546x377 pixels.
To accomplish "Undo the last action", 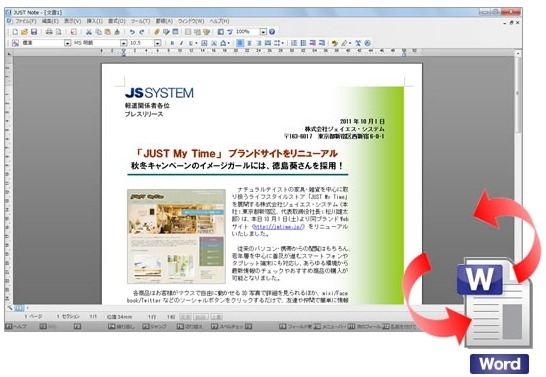I will pos(132,32).
